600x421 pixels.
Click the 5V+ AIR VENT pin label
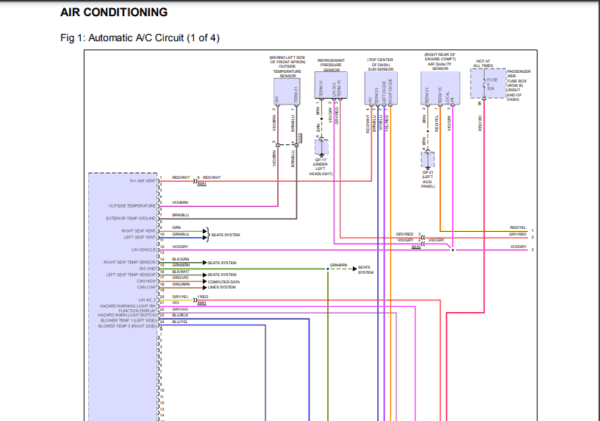(x=143, y=181)
